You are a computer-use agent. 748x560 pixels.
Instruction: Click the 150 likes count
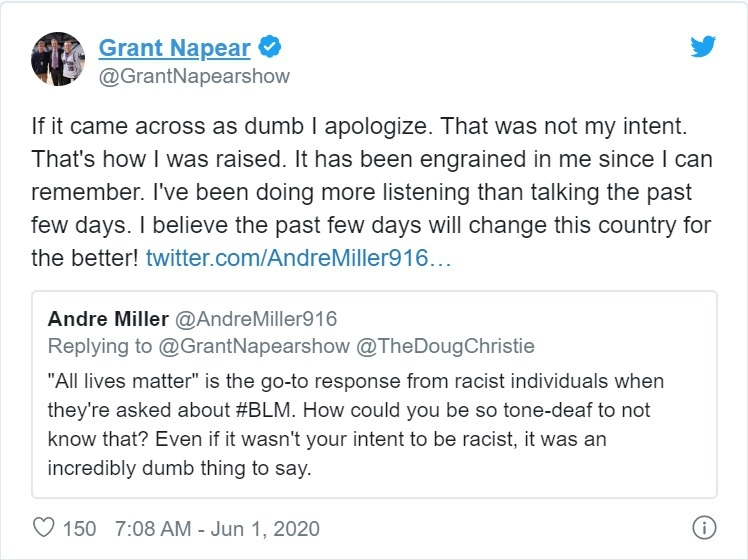pos(80,526)
